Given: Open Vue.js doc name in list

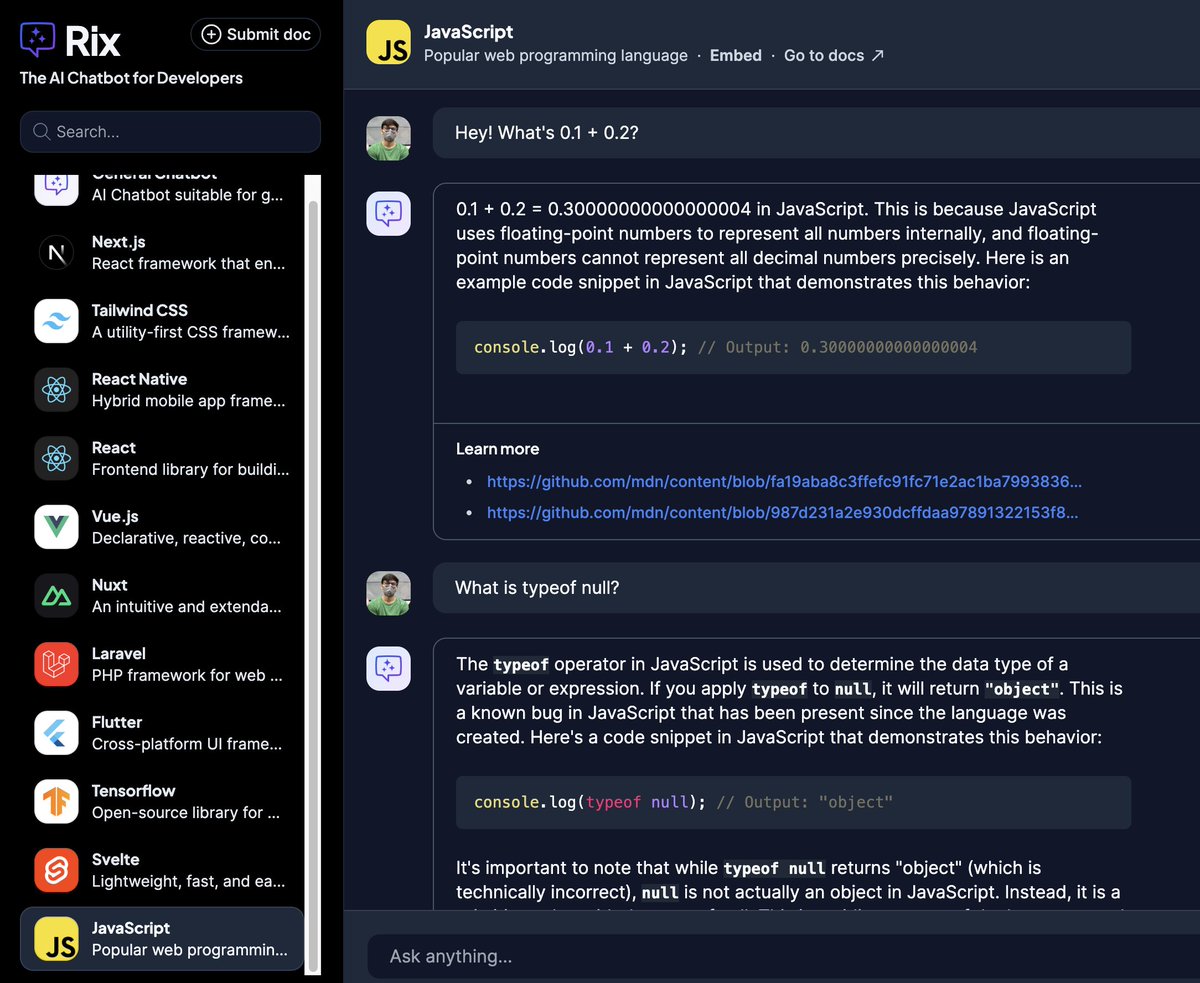Looking at the screenshot, I should pos(115,516).
